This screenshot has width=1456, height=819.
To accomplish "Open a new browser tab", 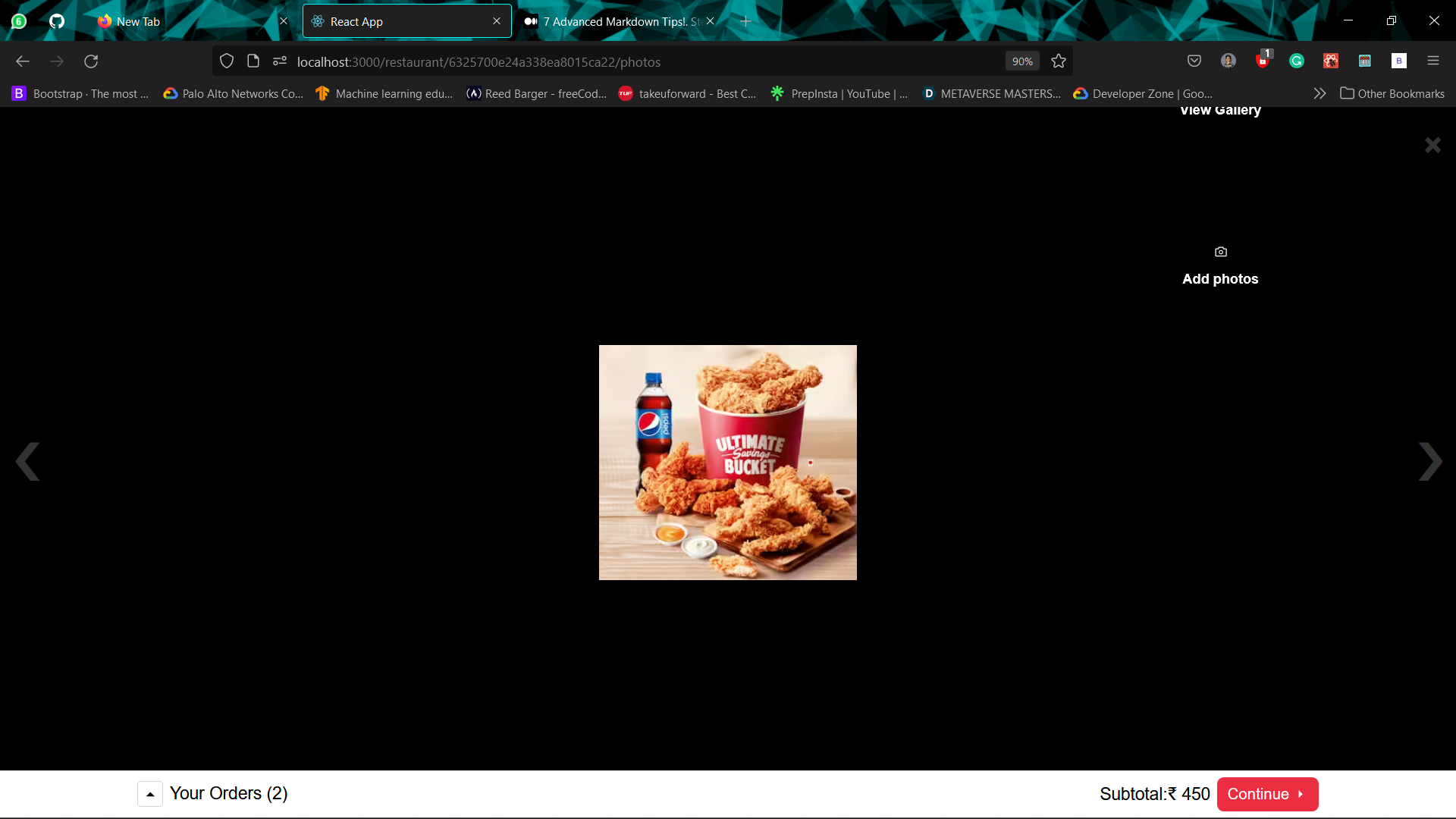I will tap(746, 21).
